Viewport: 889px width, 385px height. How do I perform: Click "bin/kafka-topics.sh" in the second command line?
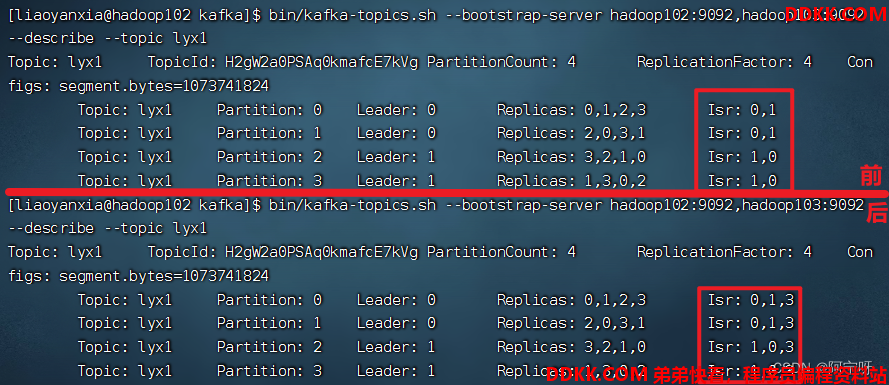(353, 205)
